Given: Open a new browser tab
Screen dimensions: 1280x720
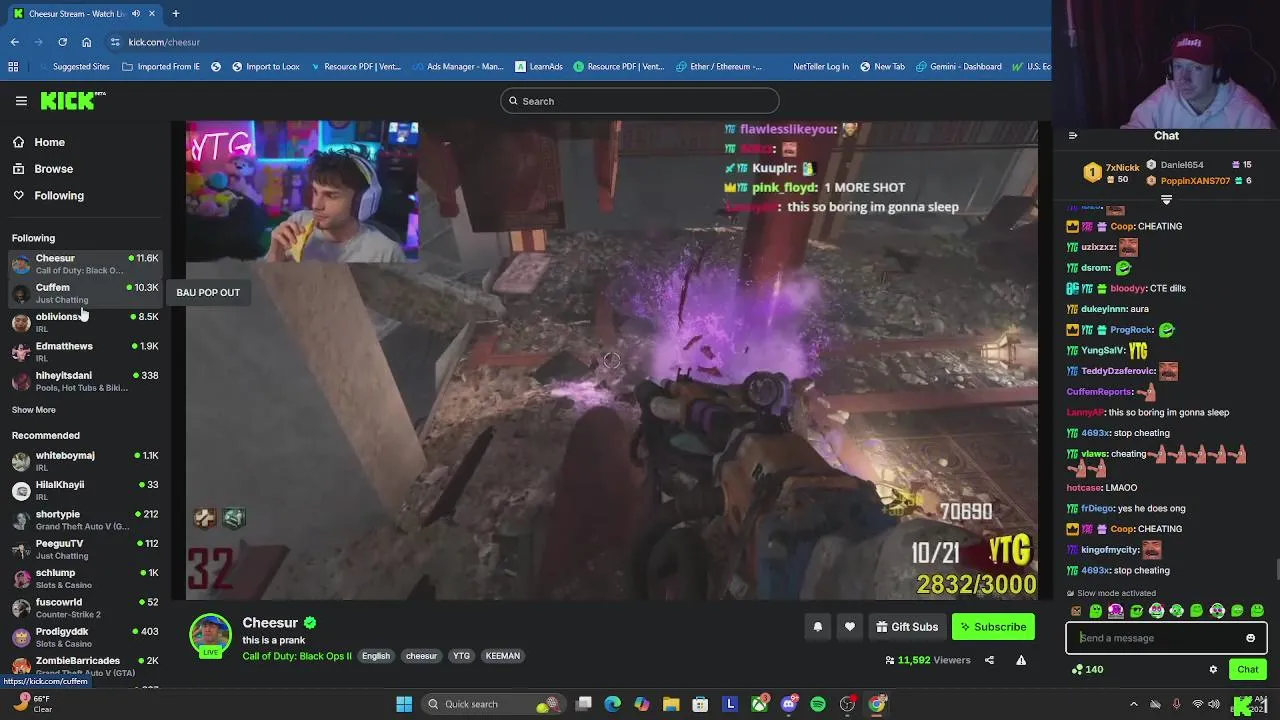Looking at the screenshot, I should click(175, 14).
